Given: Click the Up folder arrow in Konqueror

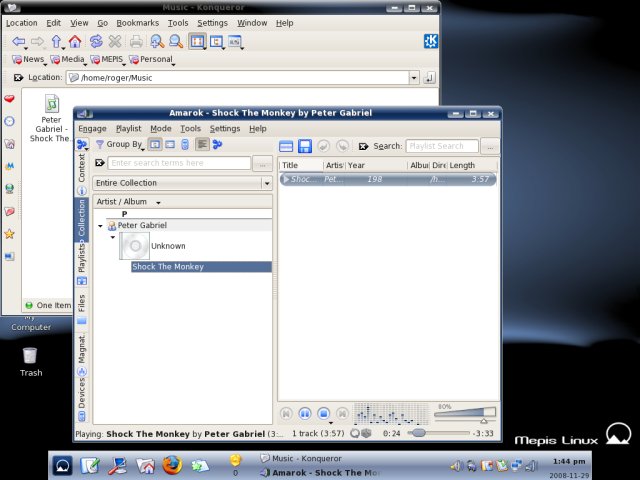Looking at the screenshot, I should (56, 41).
